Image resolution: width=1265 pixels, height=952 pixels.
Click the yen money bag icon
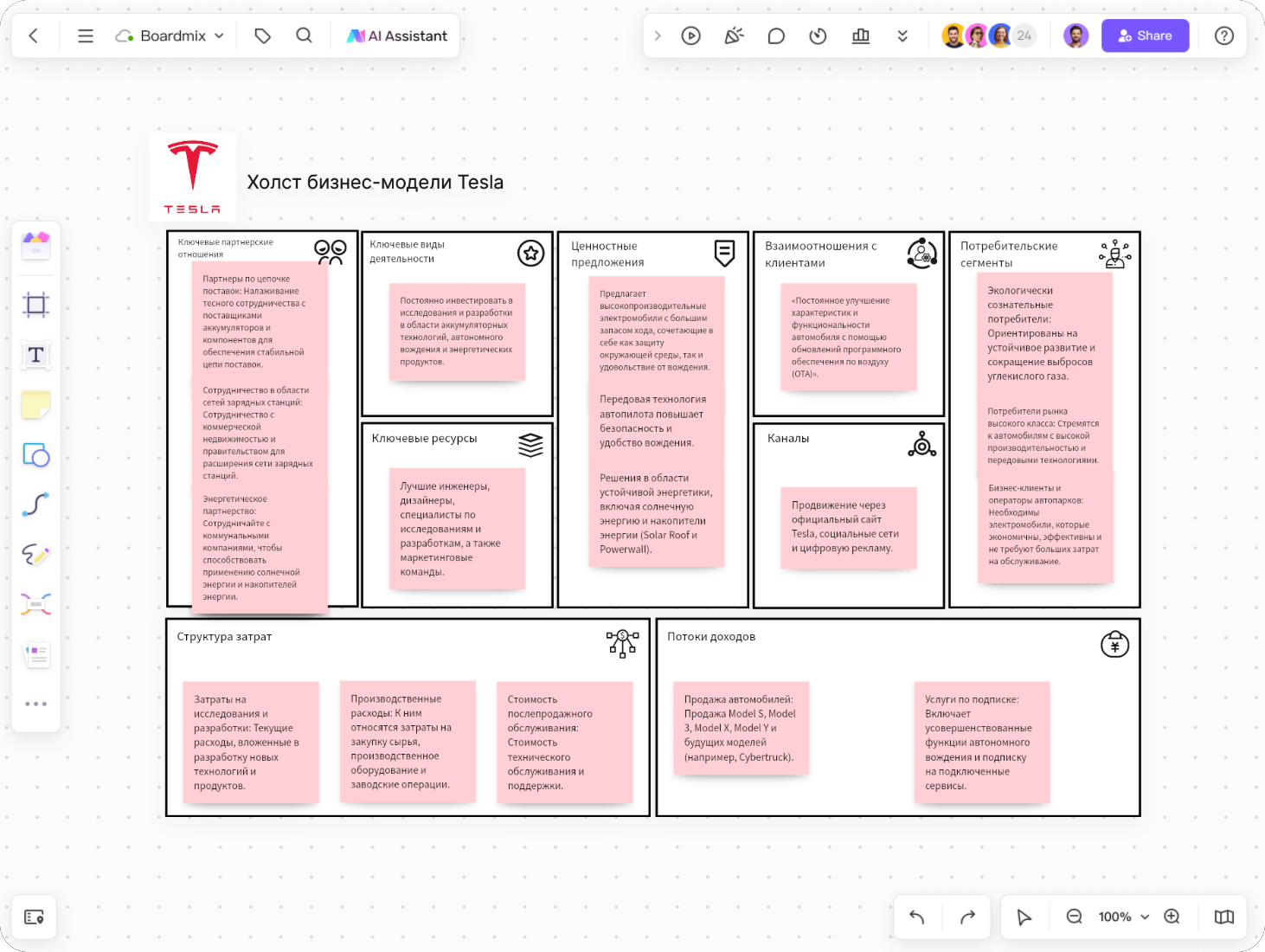[1114, 644]
